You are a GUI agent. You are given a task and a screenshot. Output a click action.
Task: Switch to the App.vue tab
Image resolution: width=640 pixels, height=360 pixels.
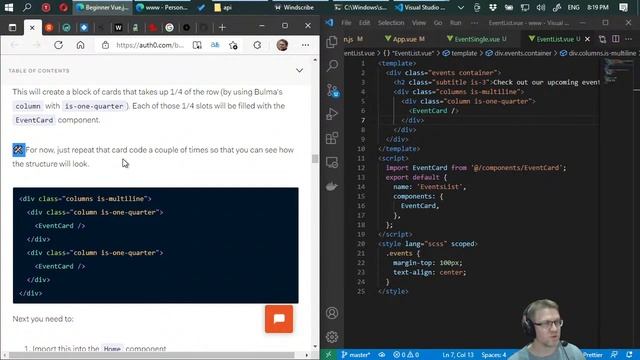404,39
